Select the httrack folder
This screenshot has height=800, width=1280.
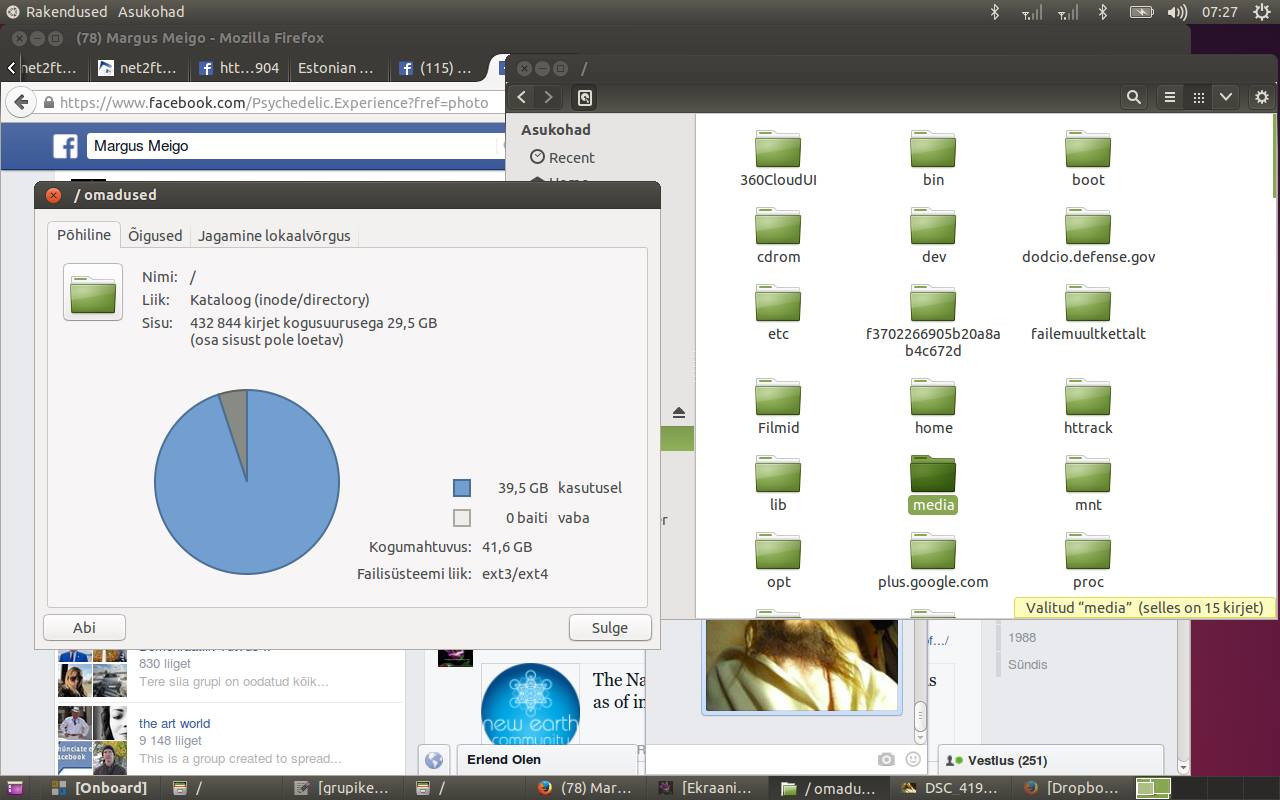click(x=1088, y=407)
